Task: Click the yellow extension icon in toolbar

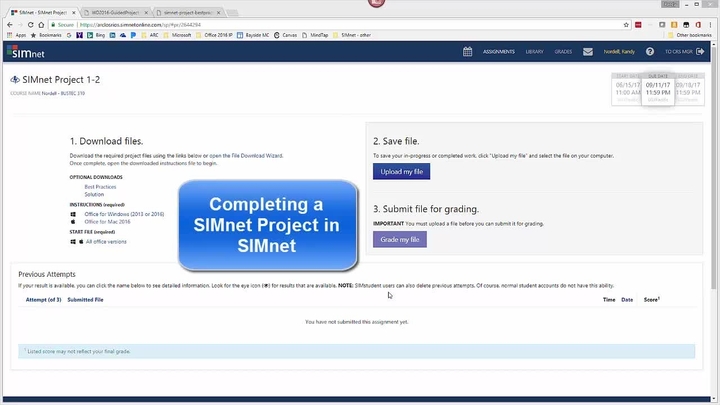Action: (x=674, y=25)
